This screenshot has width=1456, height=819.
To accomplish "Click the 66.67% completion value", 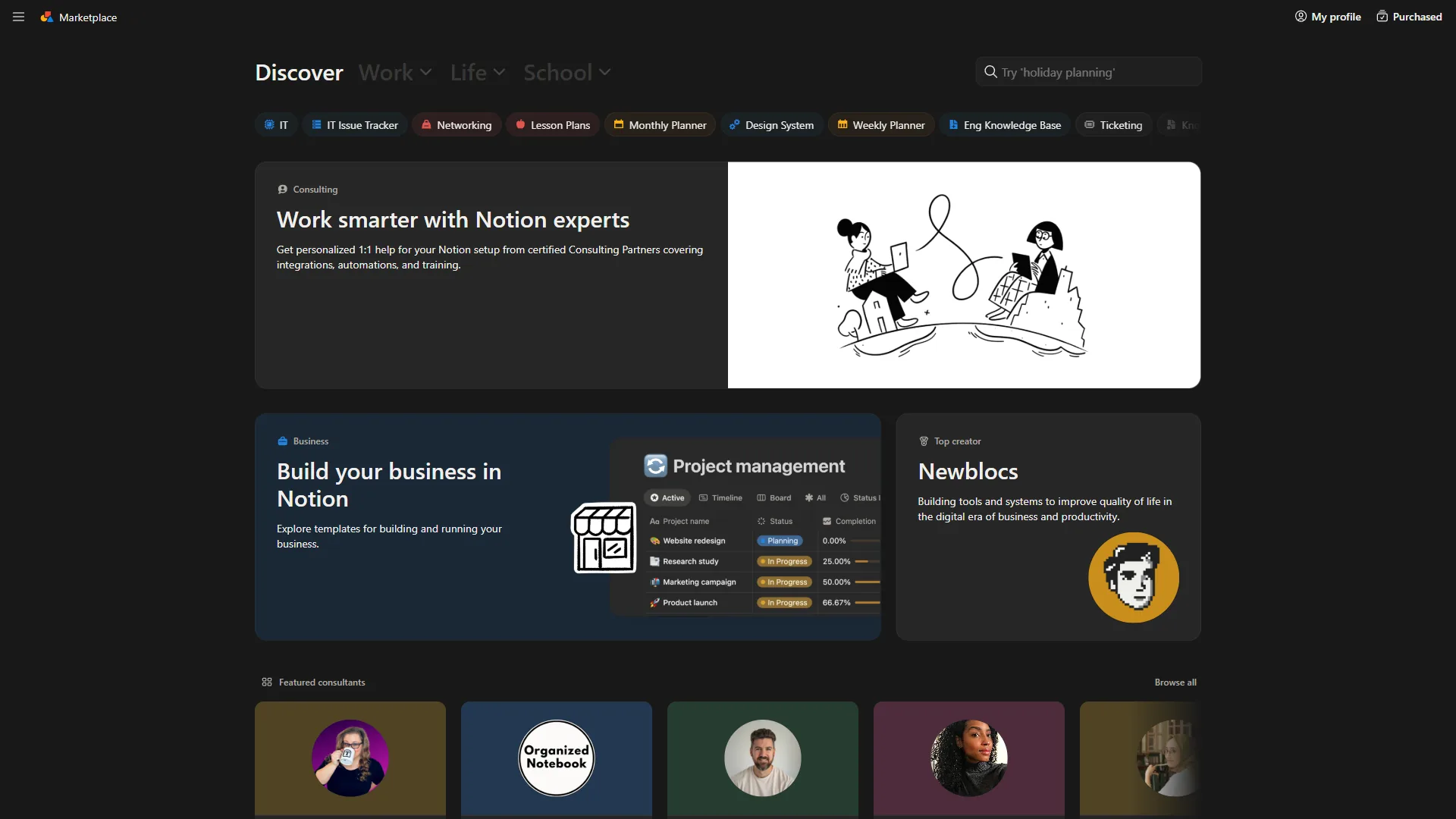I will (836, 603).
